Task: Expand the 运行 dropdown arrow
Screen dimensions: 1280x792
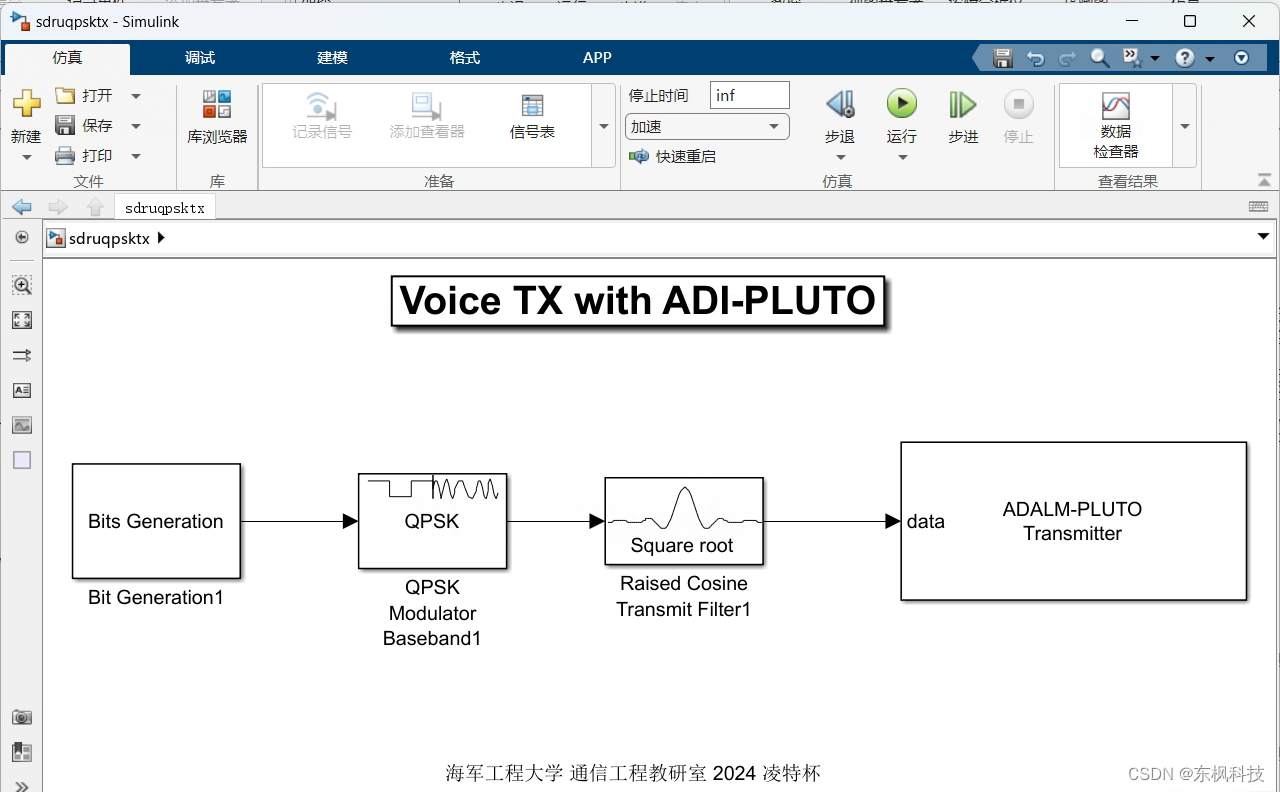Action: tap(902, 157)
